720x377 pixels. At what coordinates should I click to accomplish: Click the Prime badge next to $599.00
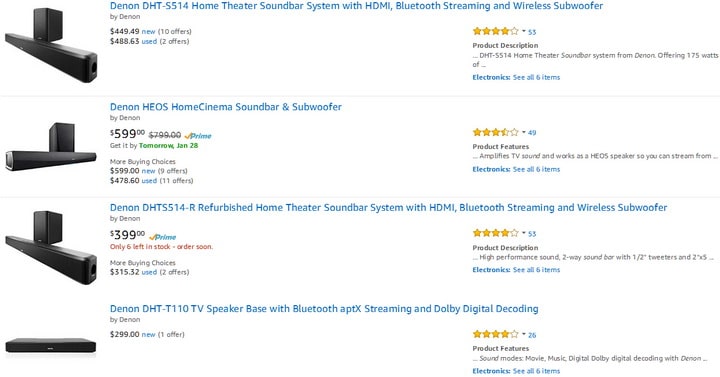click(x=198, y=136)
